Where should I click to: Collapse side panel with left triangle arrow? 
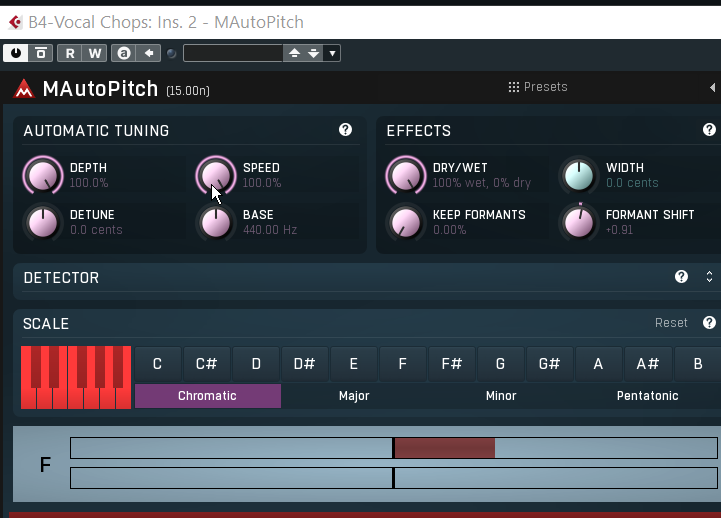712,88
